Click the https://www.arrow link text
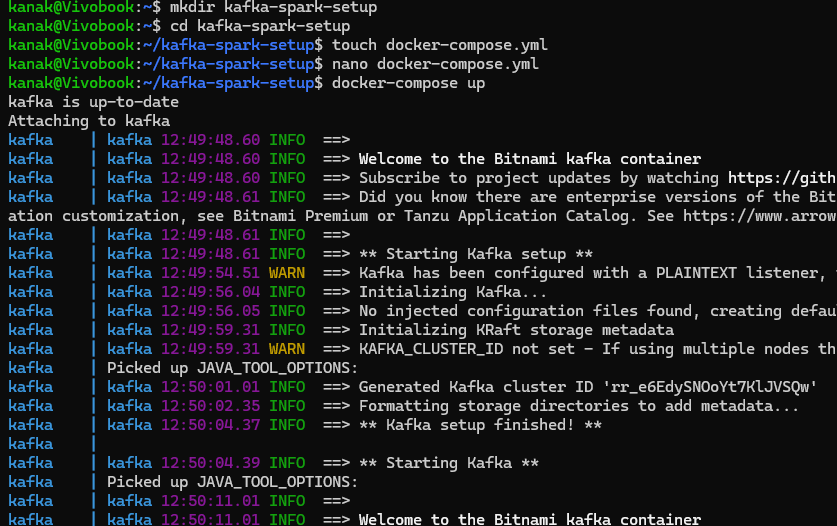837x526 pixels. [760, 216]
